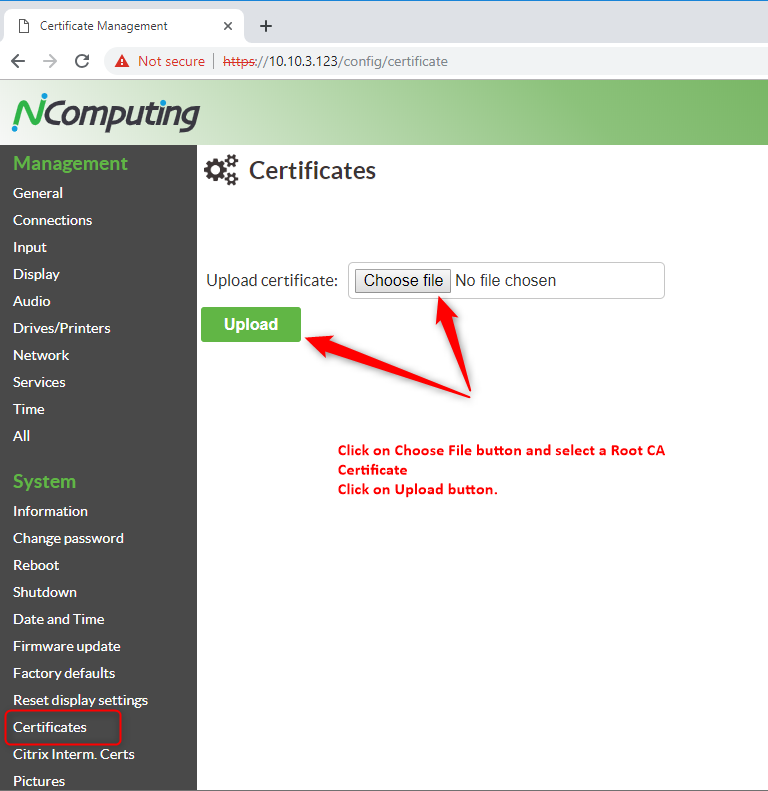
Task: Open the General management page
Action: (x=38, y=193)
